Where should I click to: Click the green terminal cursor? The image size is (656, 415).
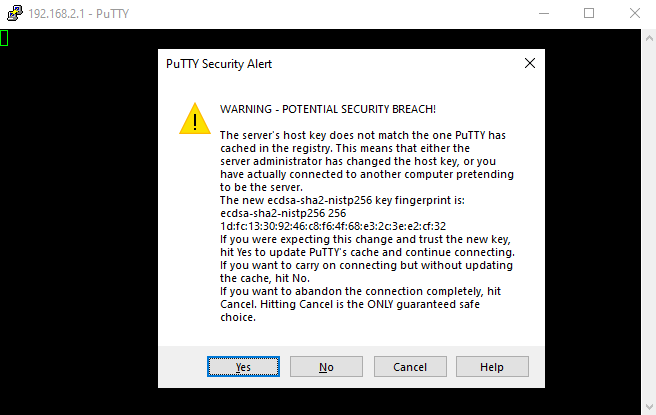pos(4,38)
